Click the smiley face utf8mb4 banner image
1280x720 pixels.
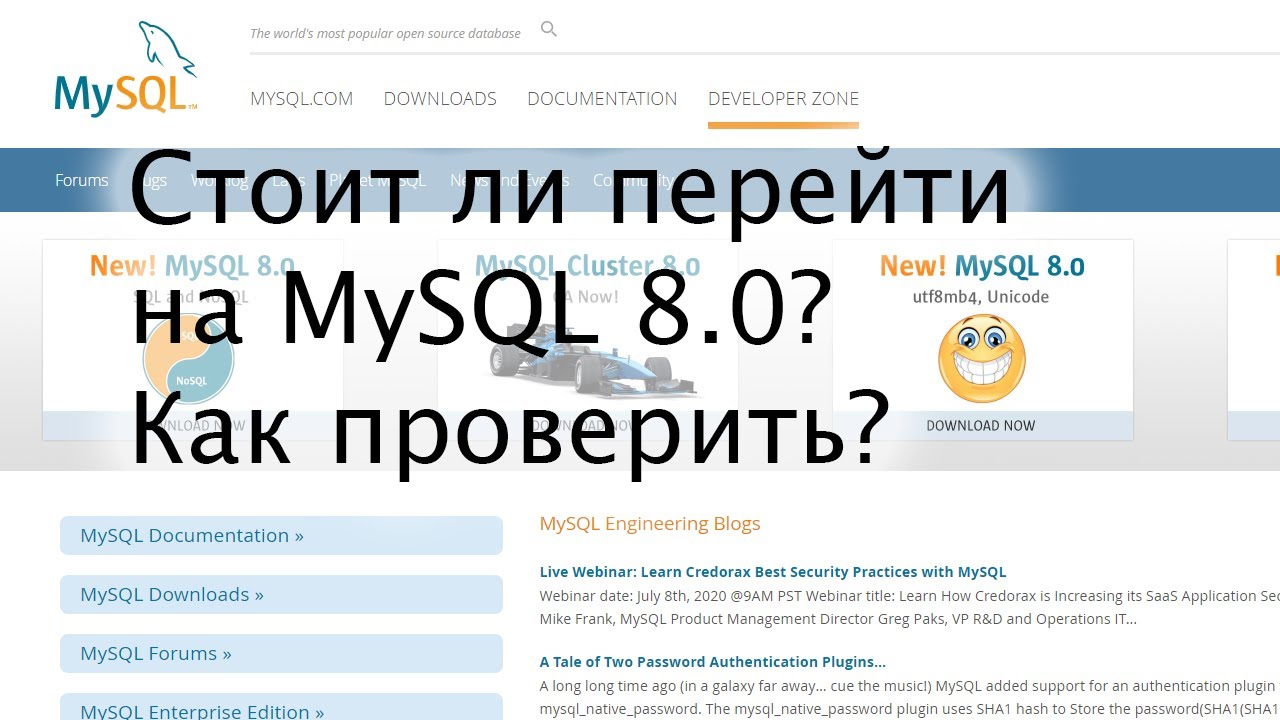coord(982,359)
